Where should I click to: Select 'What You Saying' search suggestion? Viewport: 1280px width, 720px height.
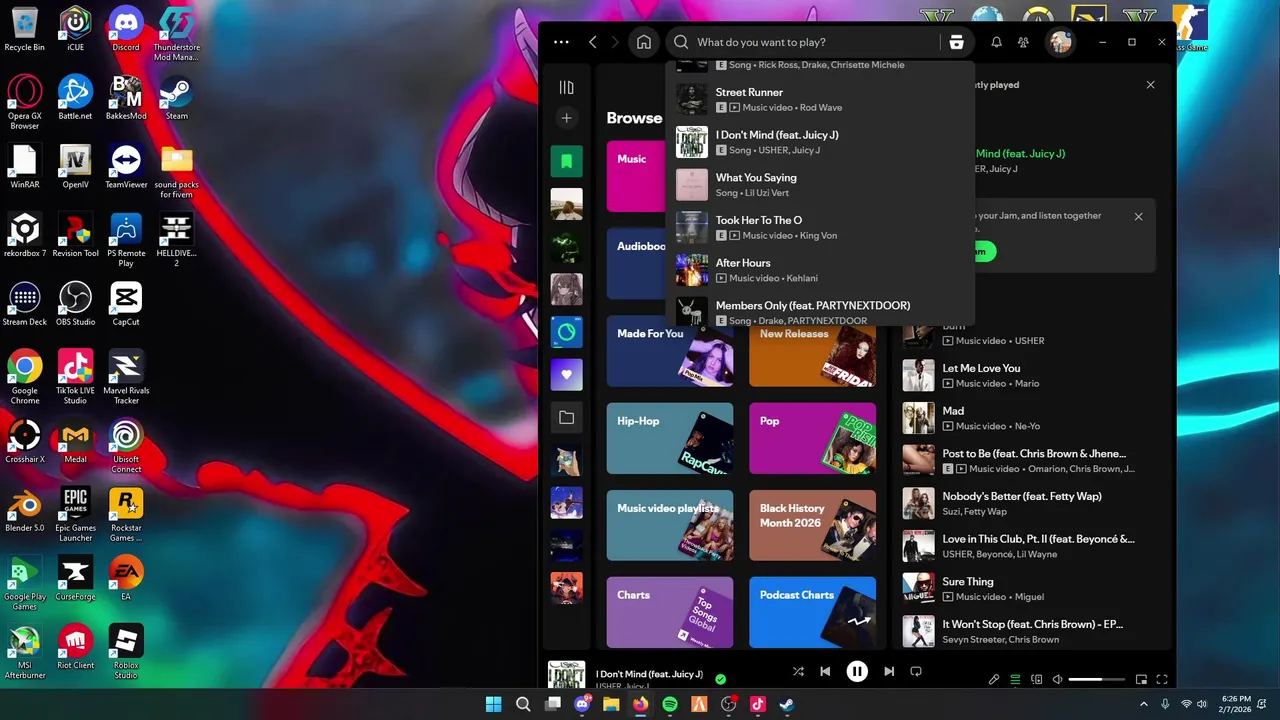820,185
